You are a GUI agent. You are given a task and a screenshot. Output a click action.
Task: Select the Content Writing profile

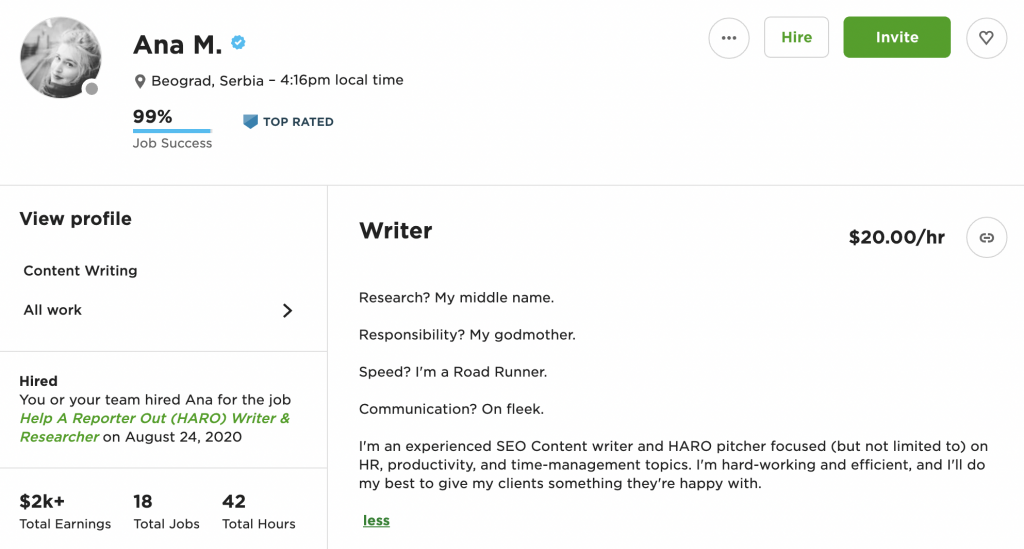tap(80, 271)
